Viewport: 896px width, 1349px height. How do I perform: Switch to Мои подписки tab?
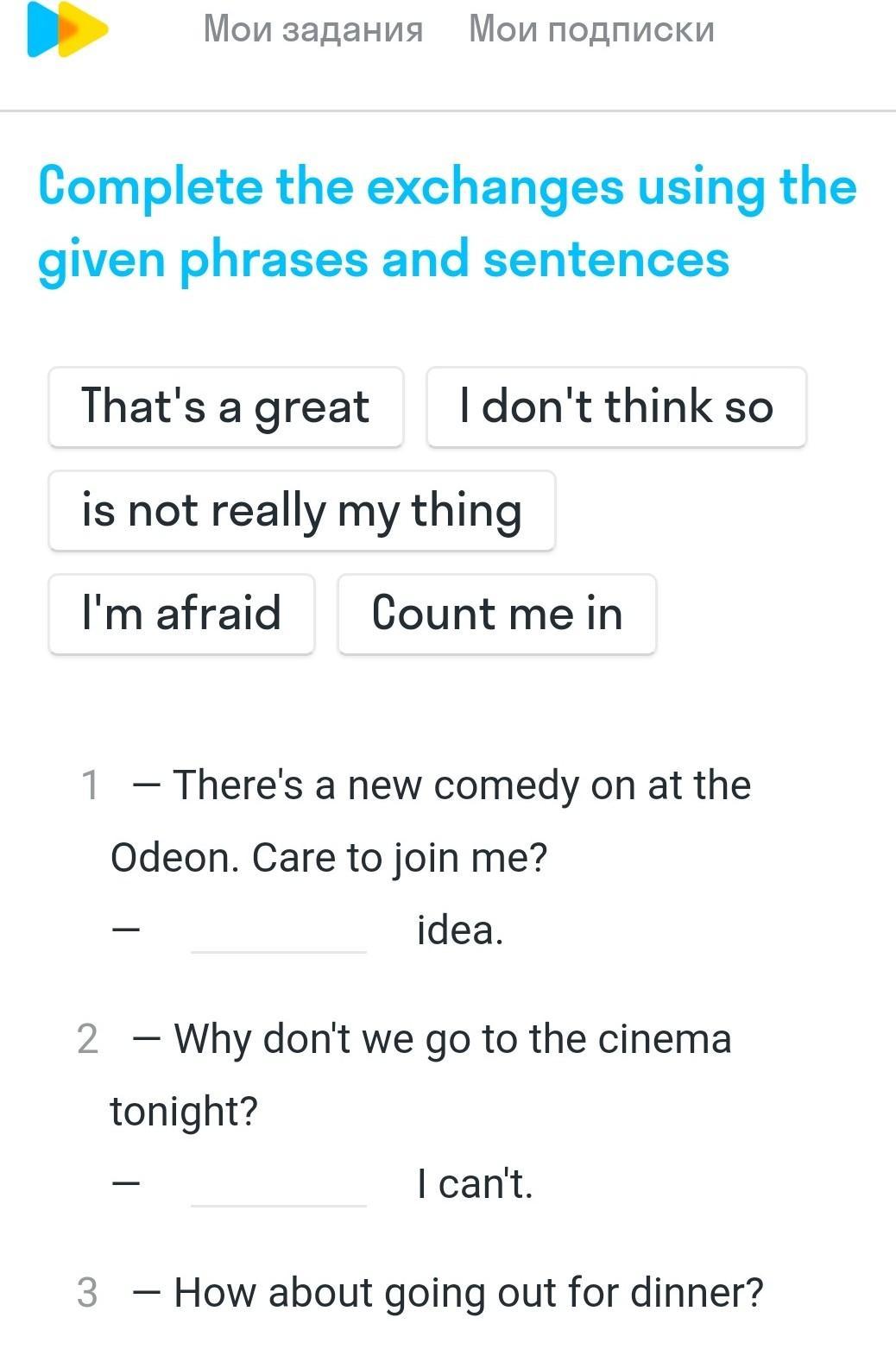point(591,29)
